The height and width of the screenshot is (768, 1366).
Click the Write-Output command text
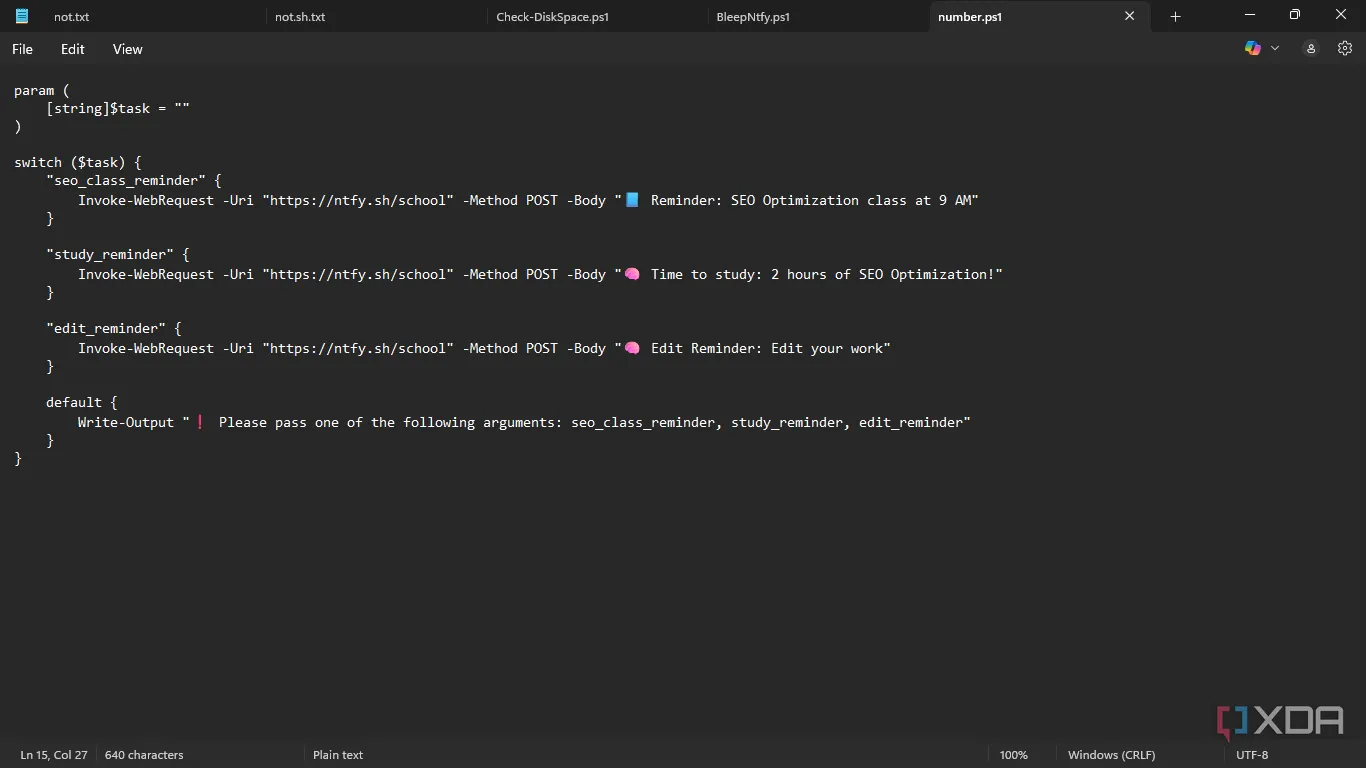126,422
